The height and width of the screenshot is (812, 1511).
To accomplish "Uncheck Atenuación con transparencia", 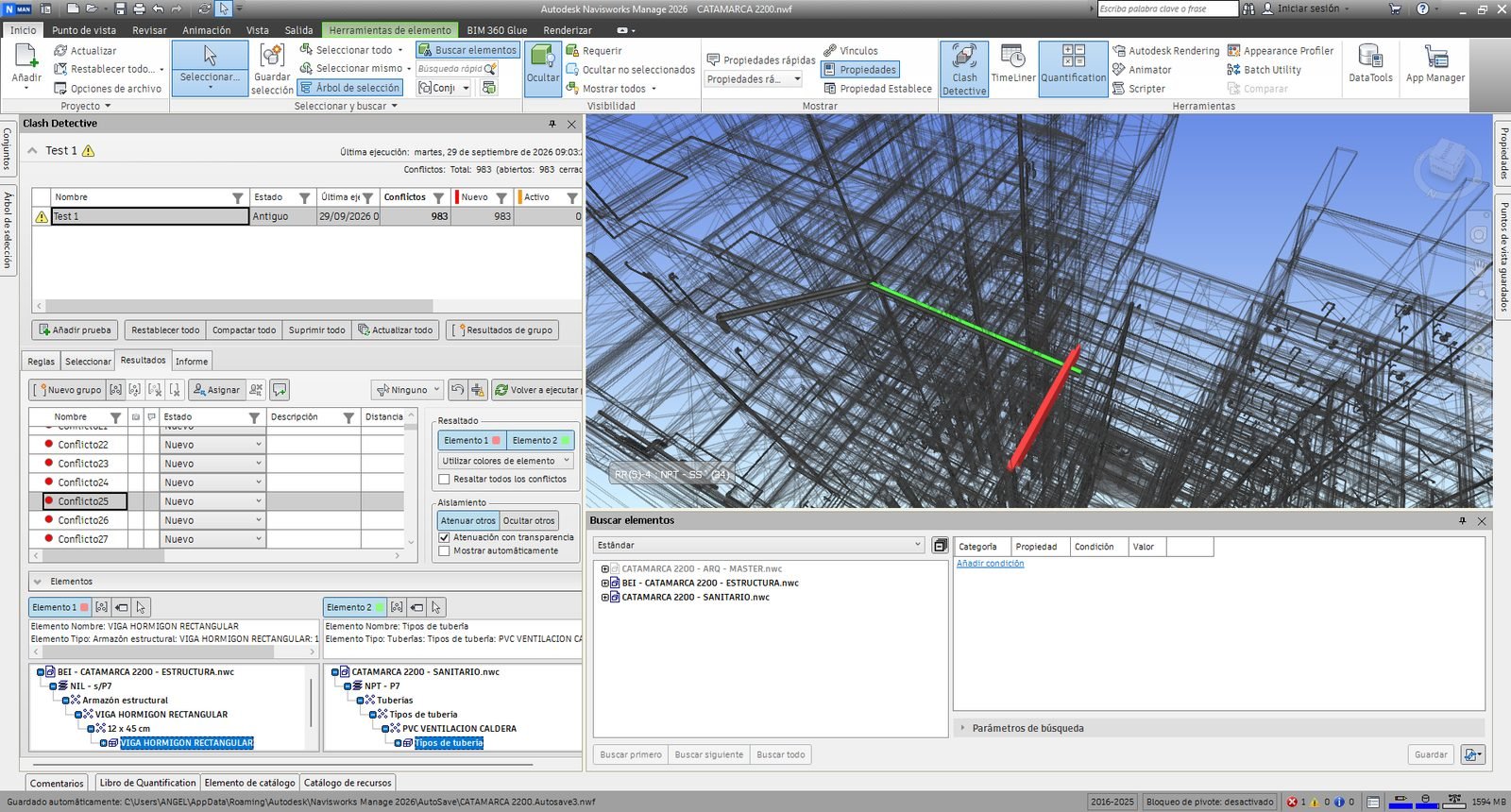I will [444, 537].
